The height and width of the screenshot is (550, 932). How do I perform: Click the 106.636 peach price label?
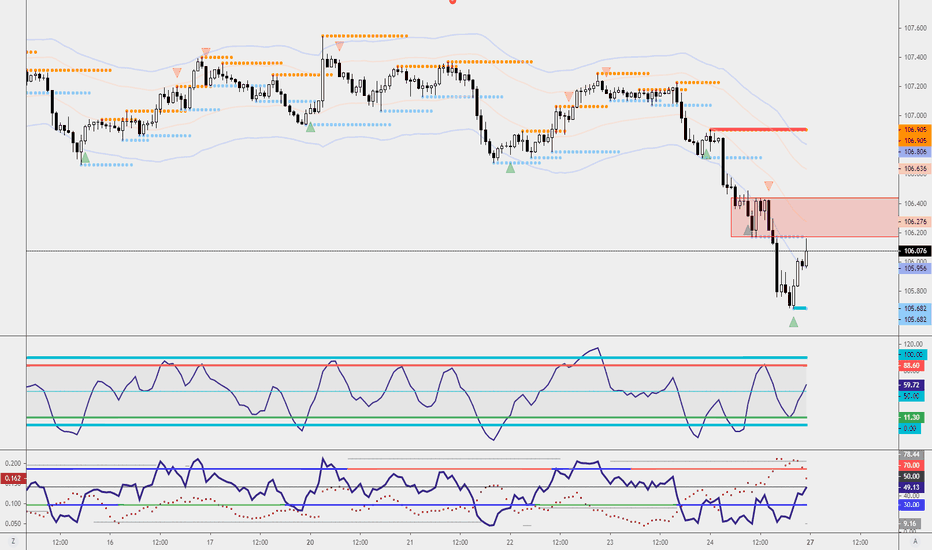915,169
